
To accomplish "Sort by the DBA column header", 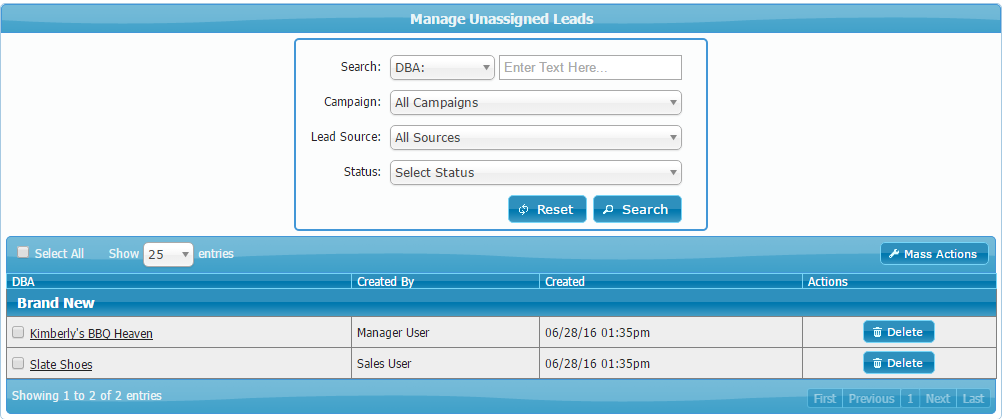I will (x=23, y=282).
